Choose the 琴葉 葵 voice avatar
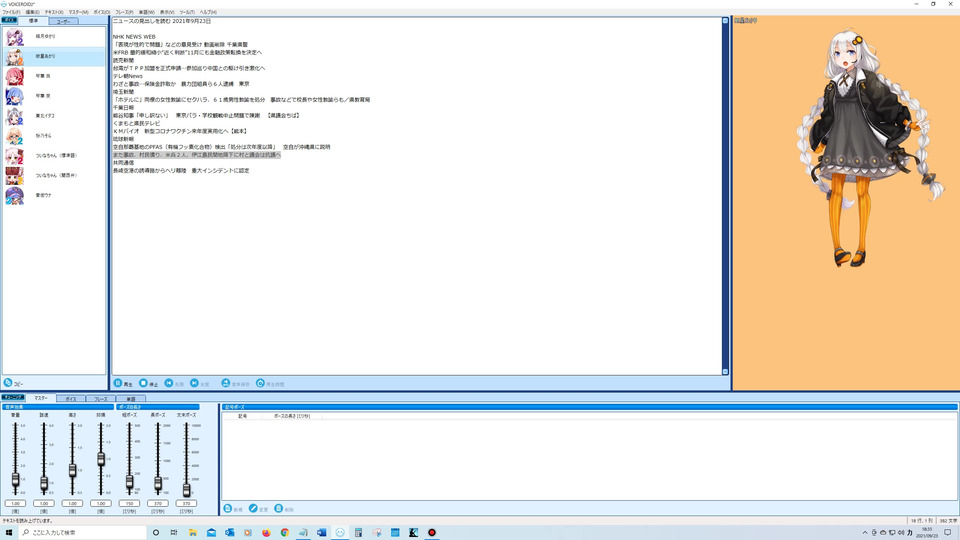Image resolution: width=960 pixels, height=540 pixels. coord(15,96)
